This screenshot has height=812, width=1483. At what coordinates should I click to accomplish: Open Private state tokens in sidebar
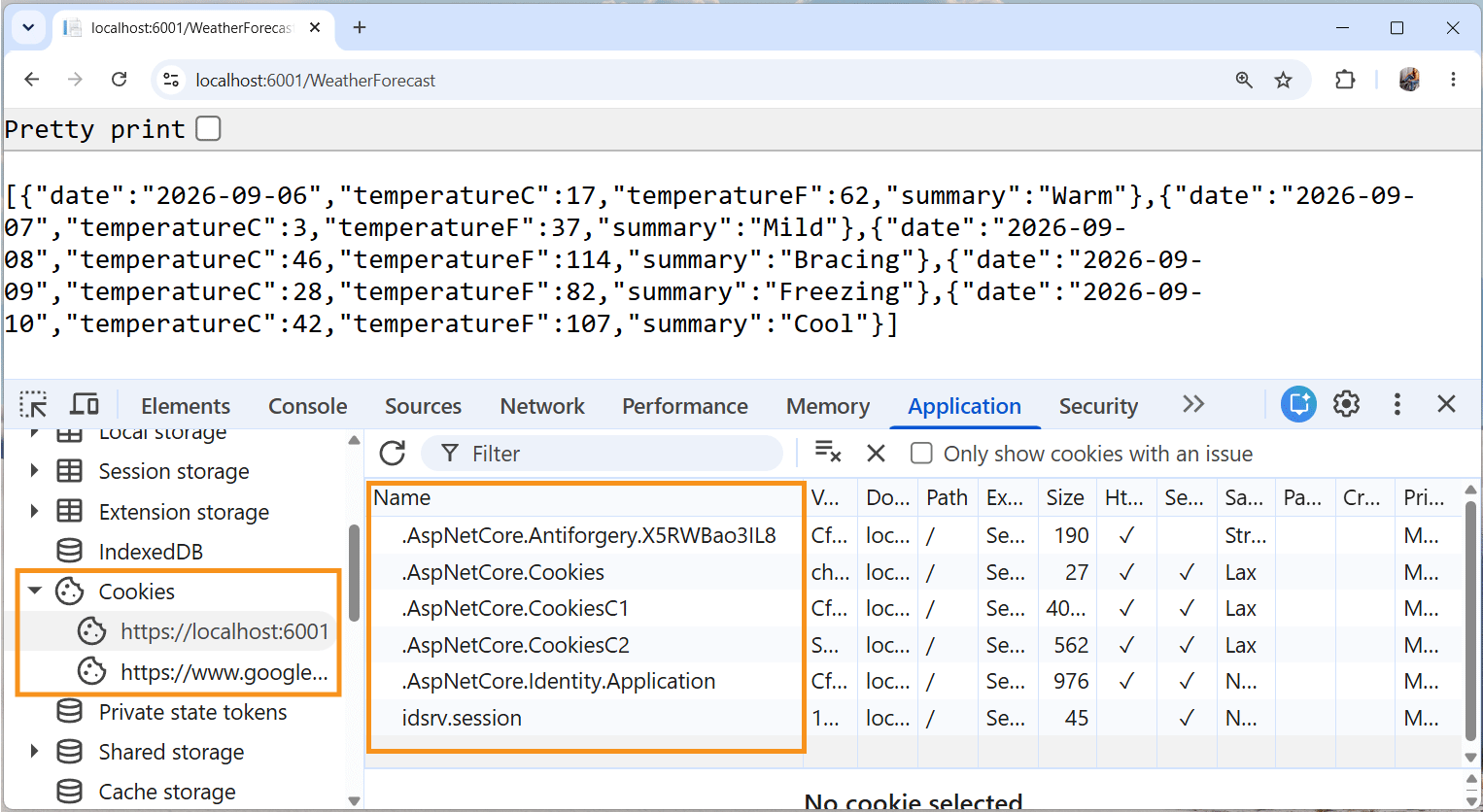point(192,712)
